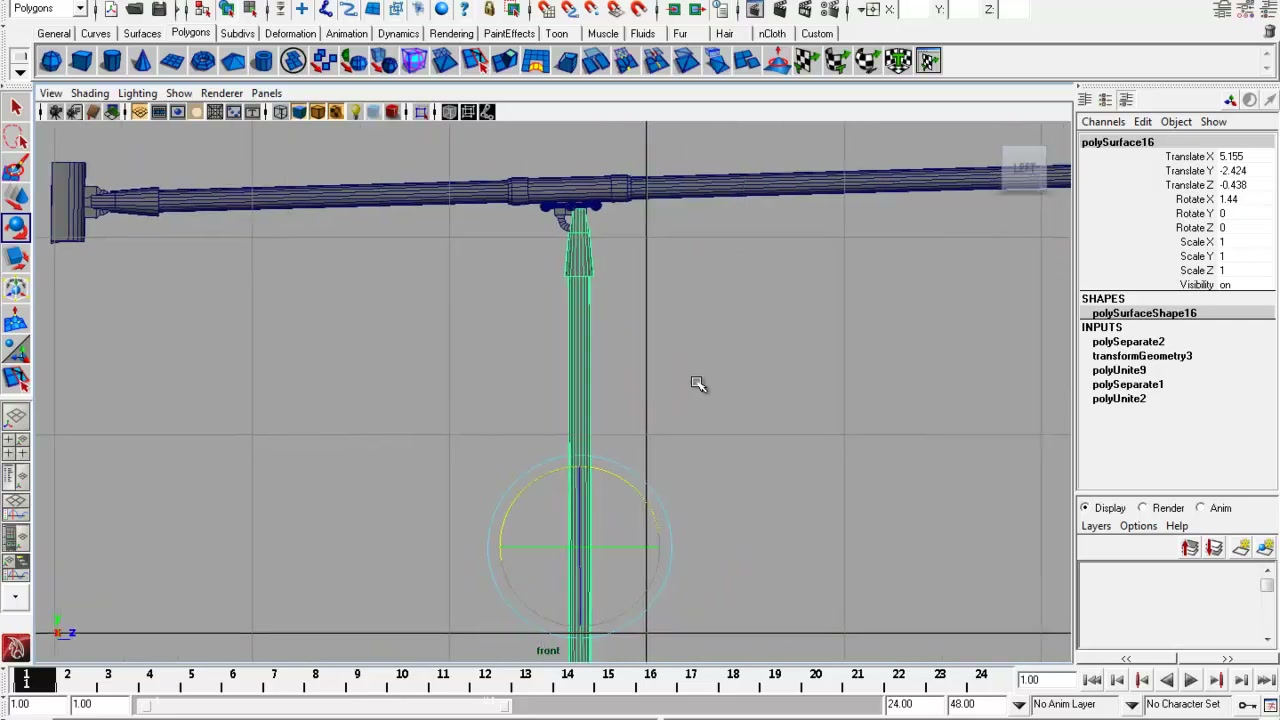This screenshot has height=720, width=1280.
Task: Open the Polygons shelf tab
Action: tap(190, 33)
